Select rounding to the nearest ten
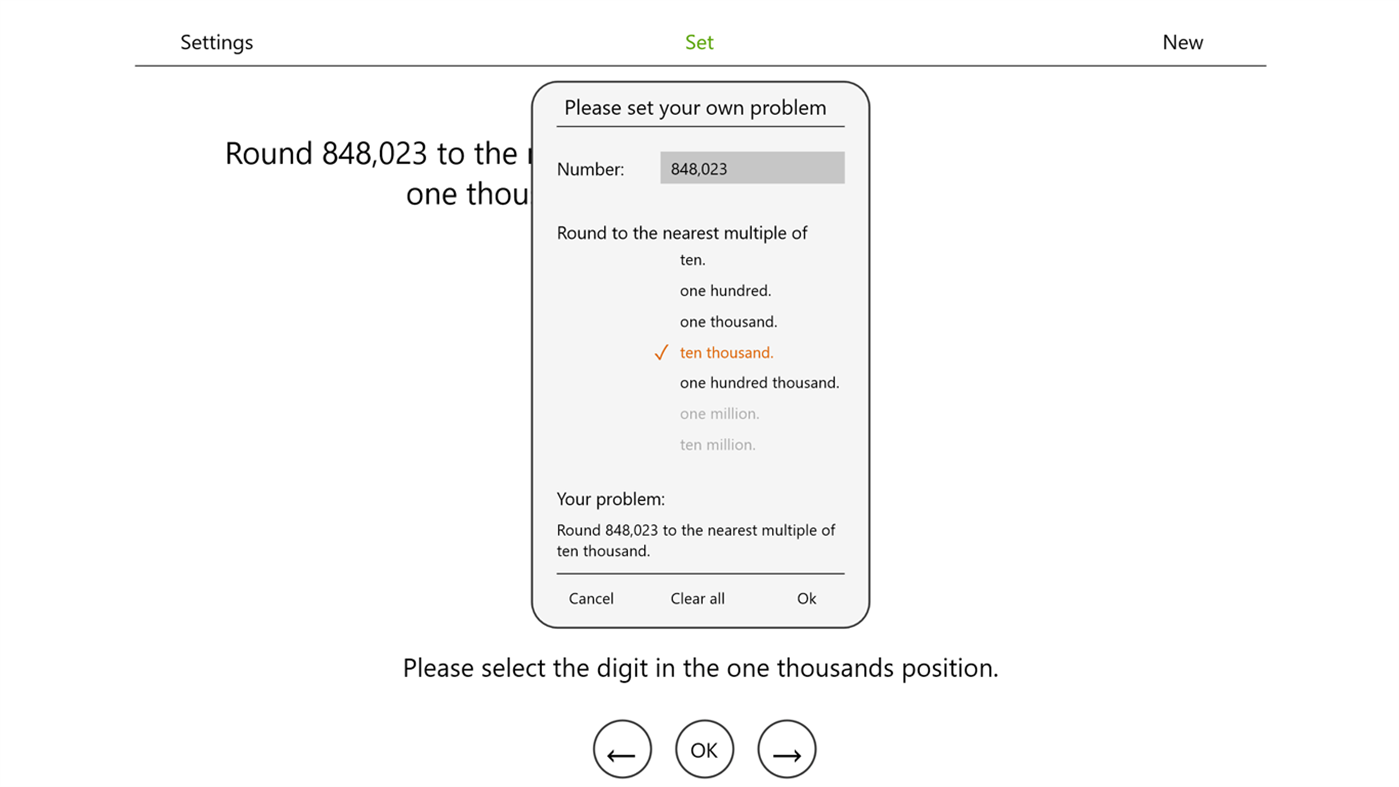This screenshot has width=1399, height=787. pyautogui.click(x=692, y=259)
